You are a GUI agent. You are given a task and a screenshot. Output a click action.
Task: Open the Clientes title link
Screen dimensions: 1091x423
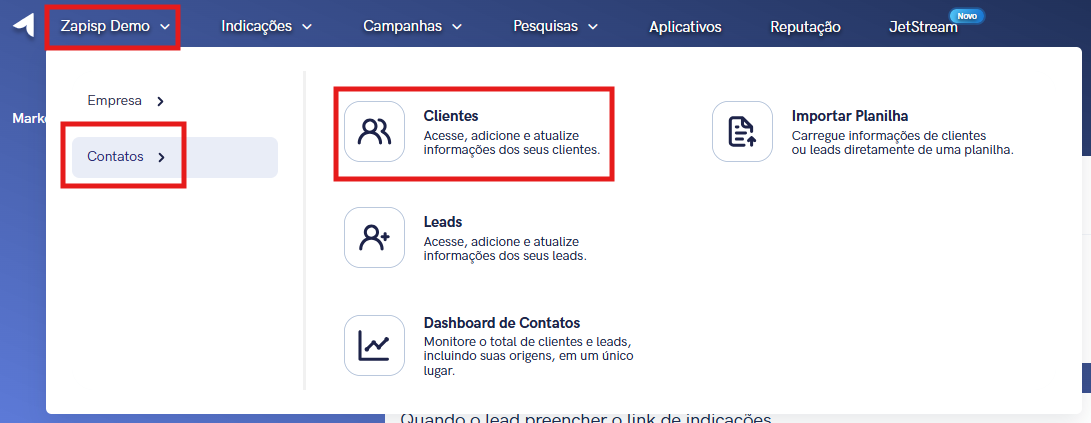tap(451, 116)
